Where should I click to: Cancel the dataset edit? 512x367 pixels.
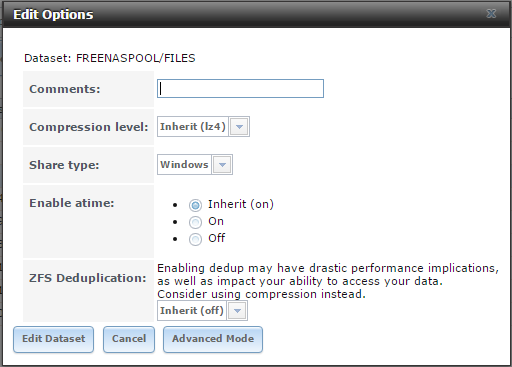click(x=129, y=339)
